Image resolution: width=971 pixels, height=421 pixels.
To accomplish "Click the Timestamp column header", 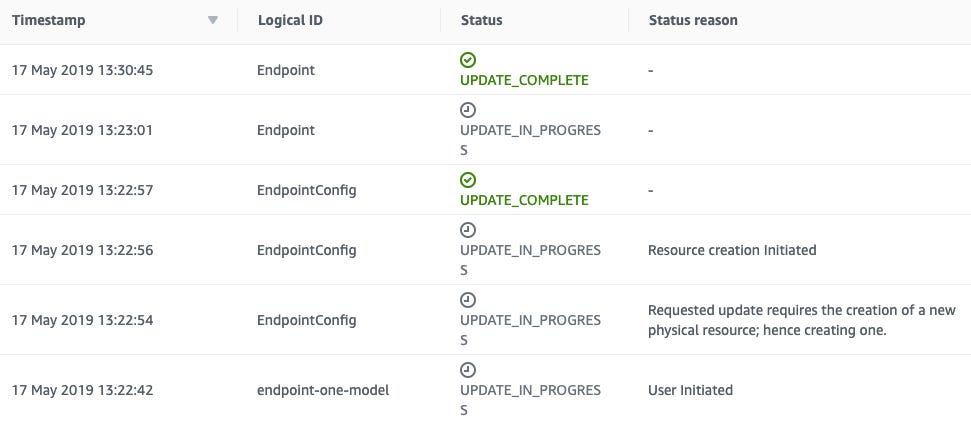I will point(49,20).
